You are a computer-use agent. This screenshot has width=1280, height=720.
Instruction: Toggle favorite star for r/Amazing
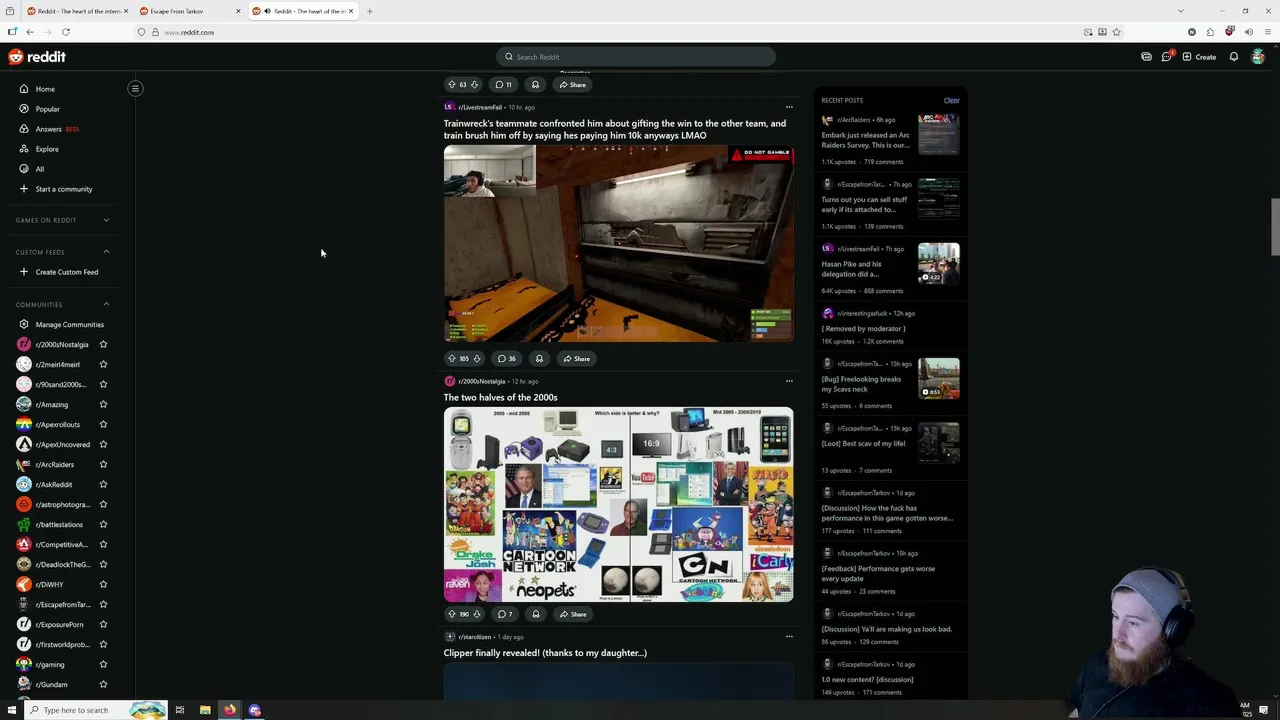pos(103,404)
